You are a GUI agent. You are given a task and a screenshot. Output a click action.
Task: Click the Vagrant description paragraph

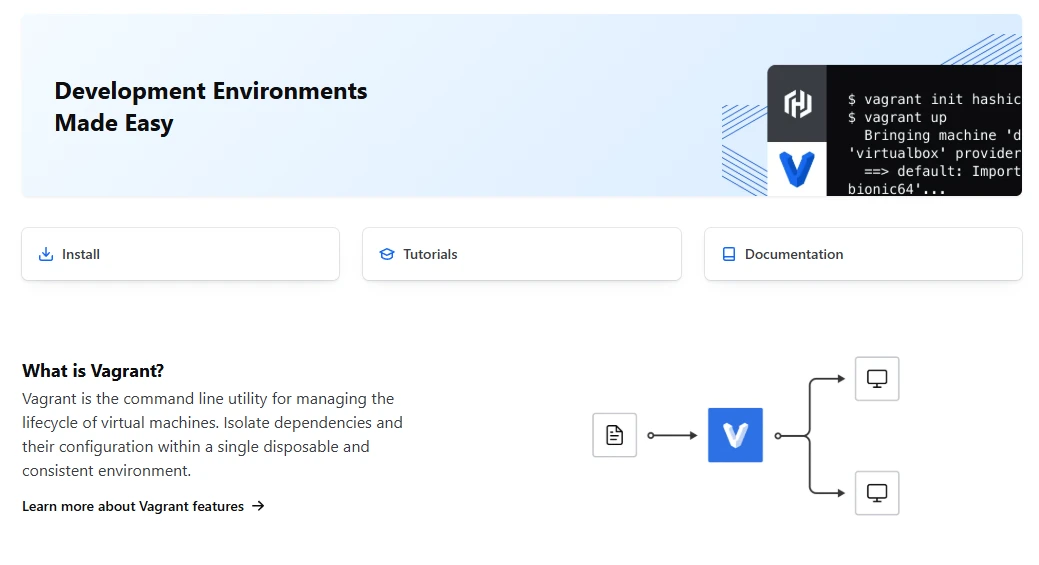pyautogui.click(x=212, y=435)
